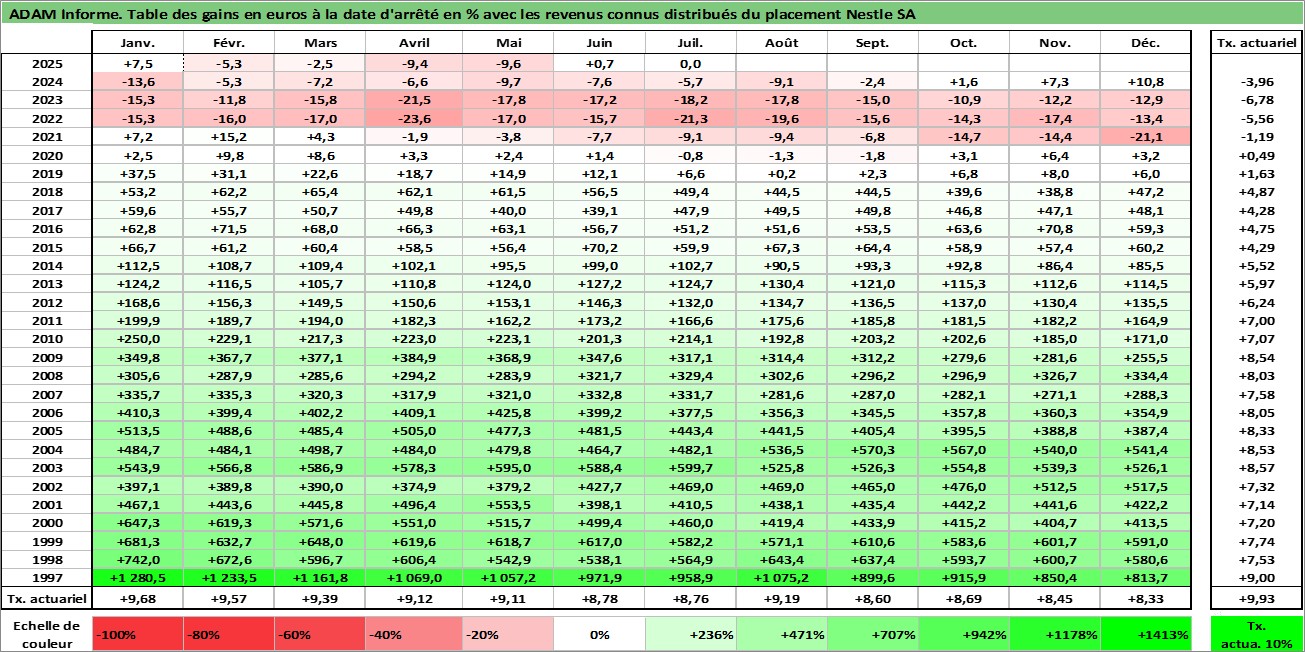Select the green 'Tx. actua. 10%' swatch
This screenshot has height=652, width=1305.
click(x=1257, y=634)
